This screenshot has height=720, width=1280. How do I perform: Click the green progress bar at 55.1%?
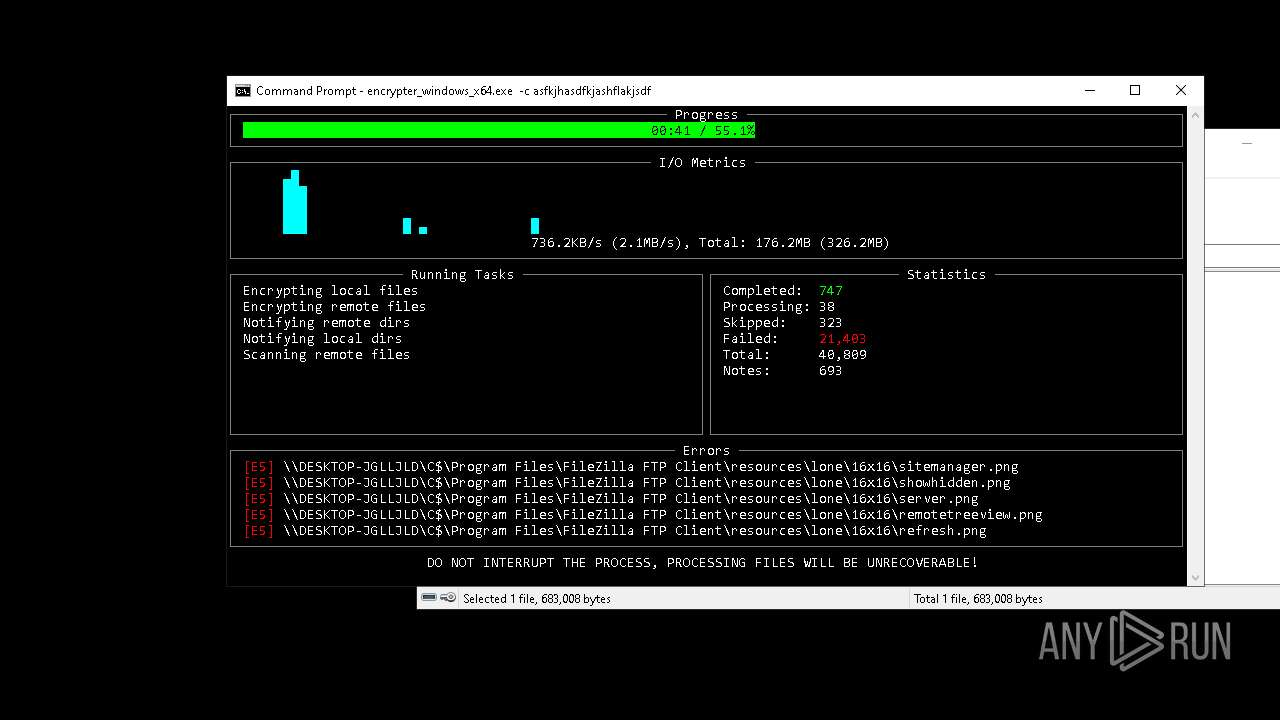click(498, 130)
